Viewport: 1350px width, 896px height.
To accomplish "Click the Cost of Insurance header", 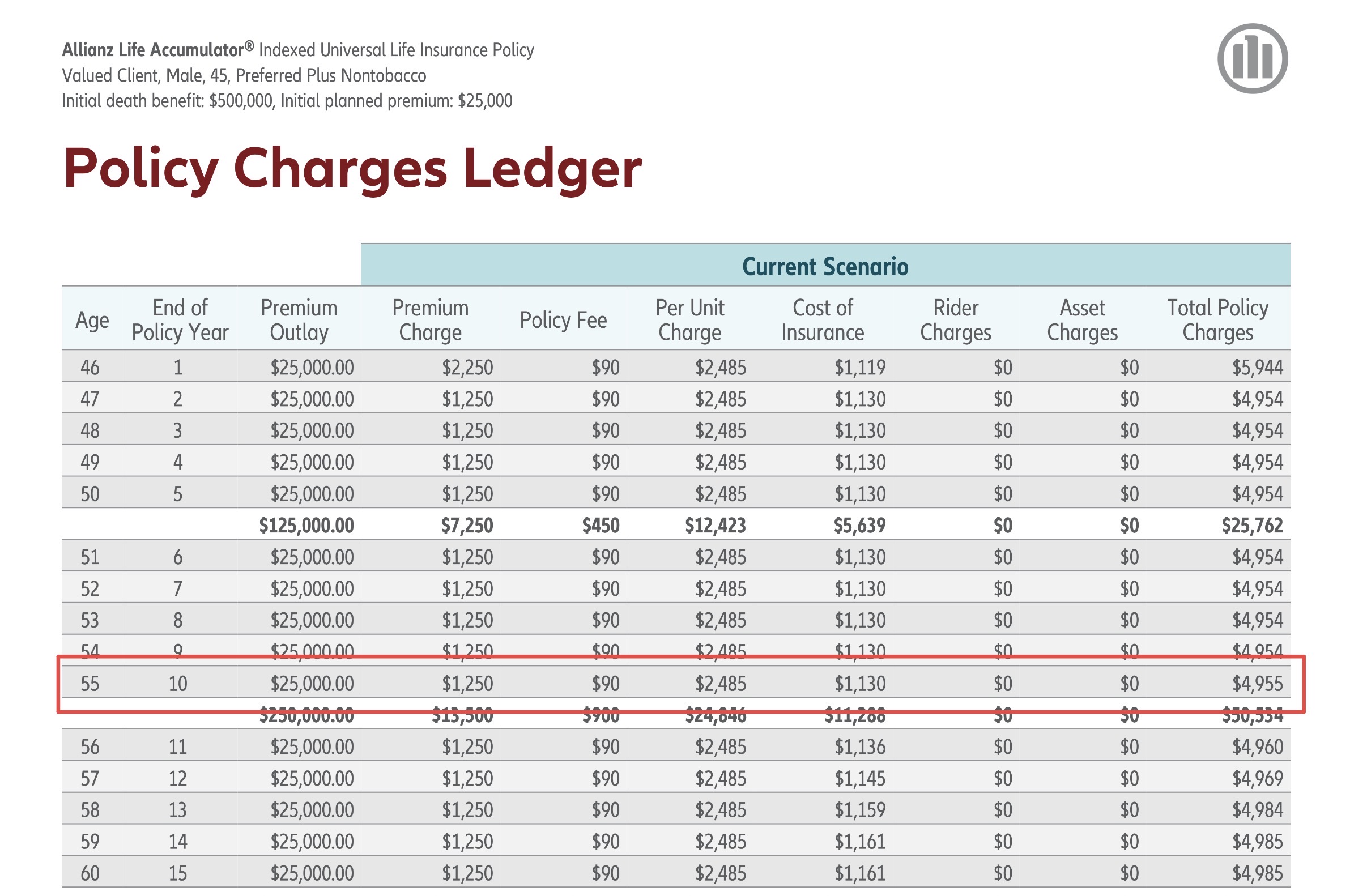I will click(x=823, y=320).
